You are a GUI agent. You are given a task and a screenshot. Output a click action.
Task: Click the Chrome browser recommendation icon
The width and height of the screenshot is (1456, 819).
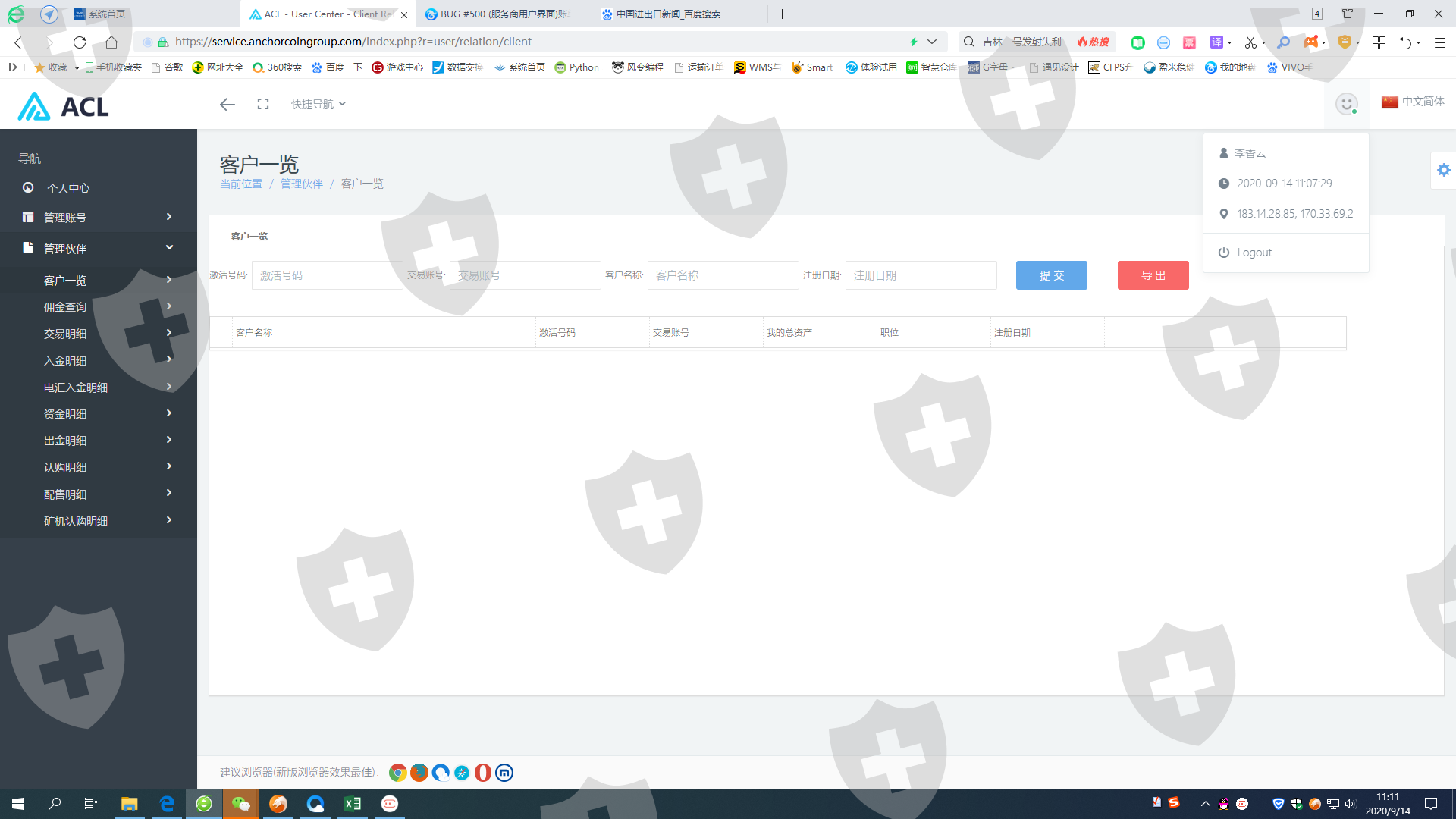pyautogui.click(x=397, y=773)
